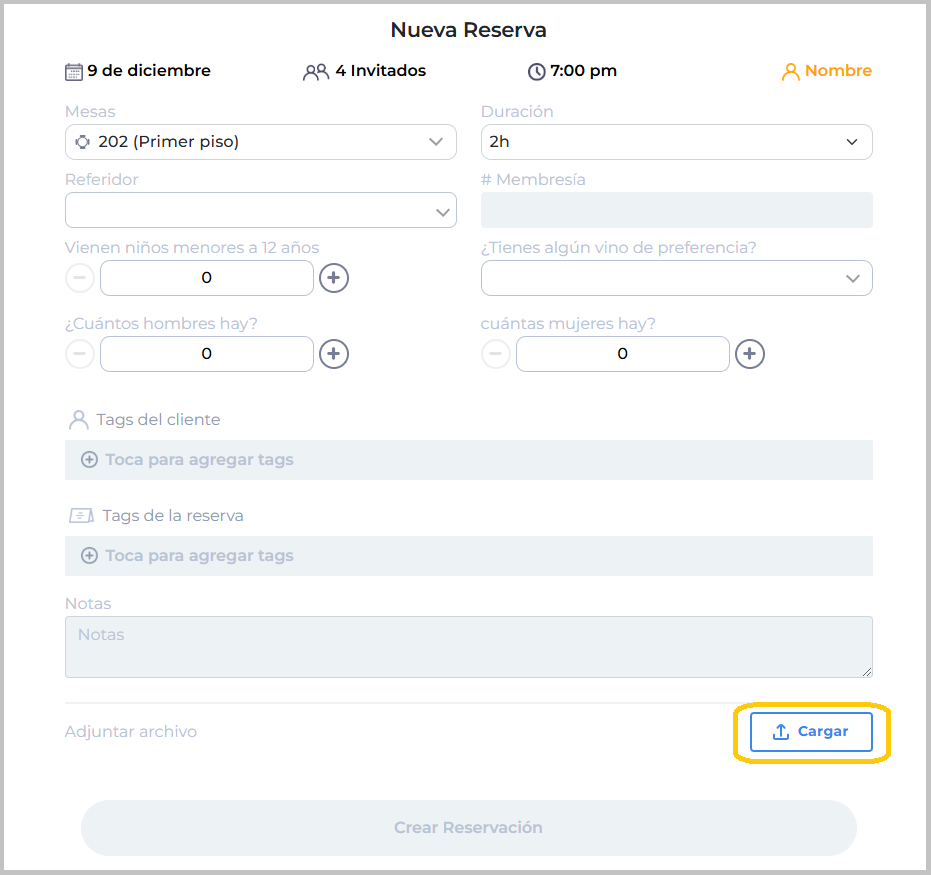Screen dimensions: 931x875
Task: Click the orange person icon beside Nombre
Action: [x=791, y=71]
